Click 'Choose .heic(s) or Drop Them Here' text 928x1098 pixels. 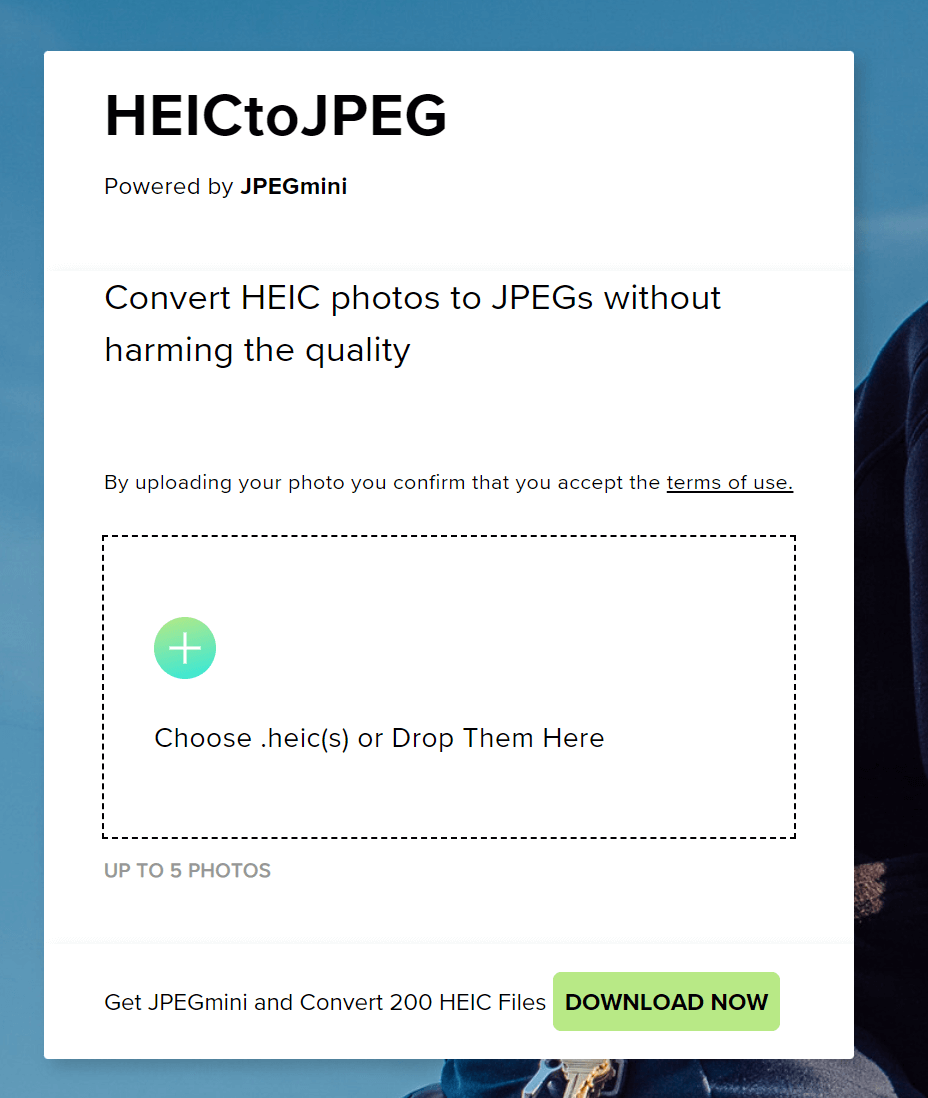(379, 738)
